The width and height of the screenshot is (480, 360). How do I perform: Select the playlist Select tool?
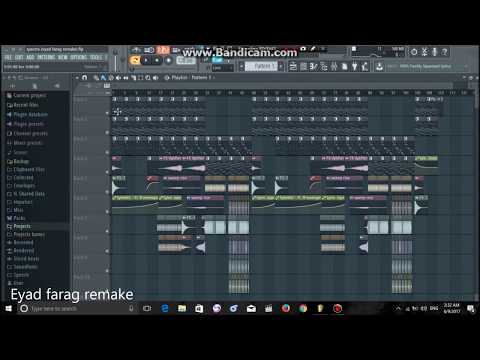coord(141,78)
